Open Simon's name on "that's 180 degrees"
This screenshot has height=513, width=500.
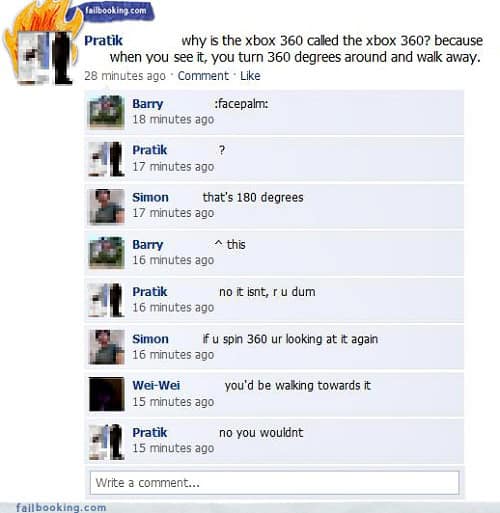point(150,197)
